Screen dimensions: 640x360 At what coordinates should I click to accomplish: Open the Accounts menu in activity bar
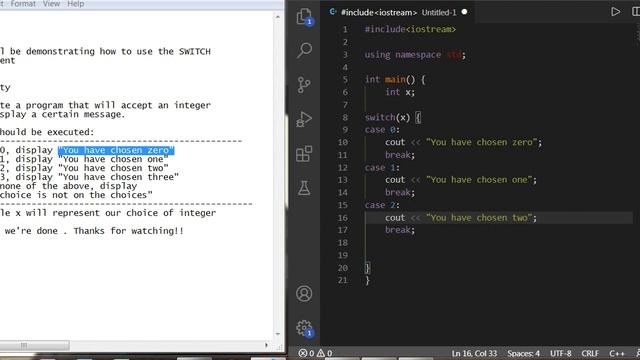tap(304, 293)
